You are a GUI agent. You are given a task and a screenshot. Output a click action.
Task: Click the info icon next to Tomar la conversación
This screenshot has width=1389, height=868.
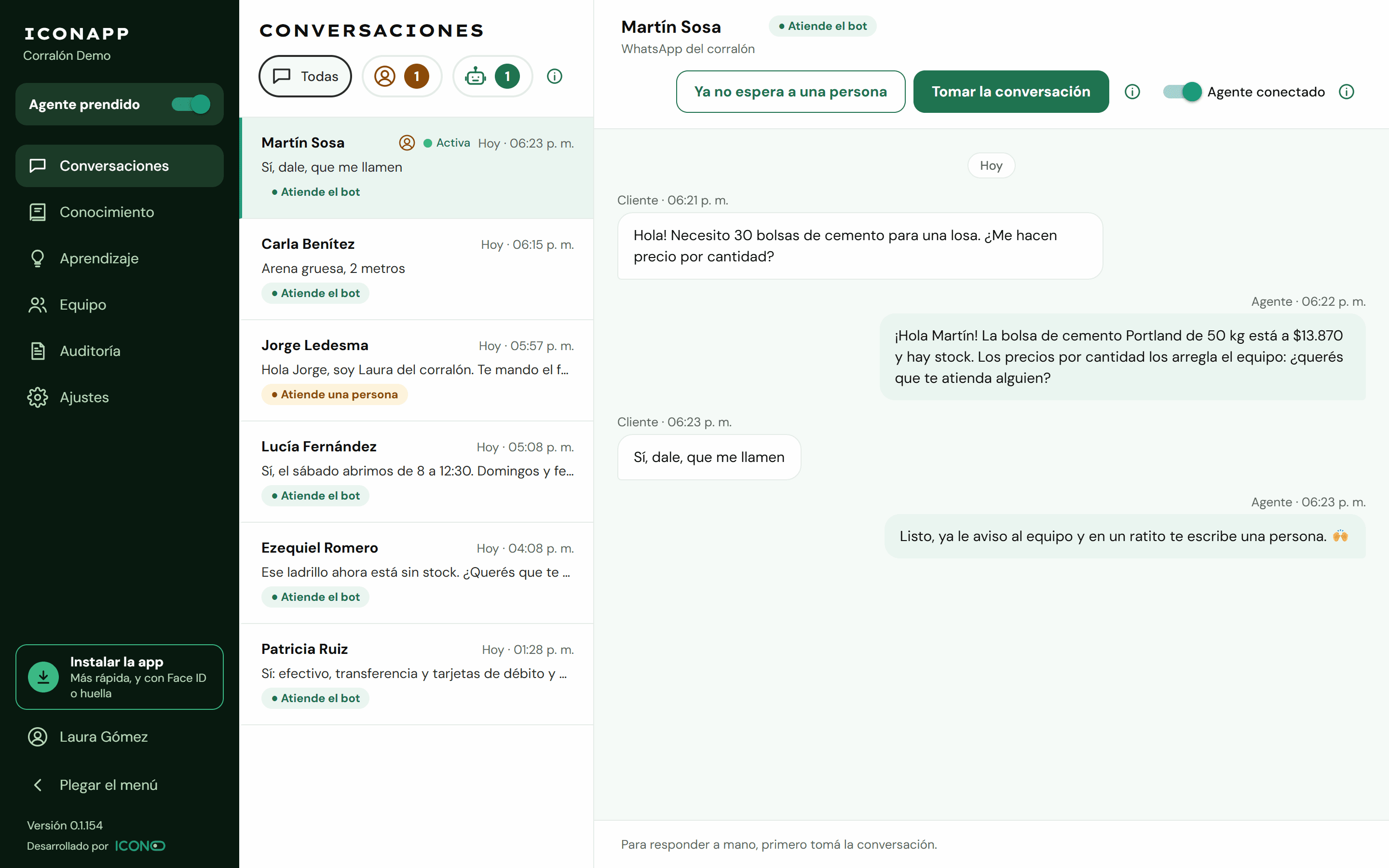point(1132,92)
